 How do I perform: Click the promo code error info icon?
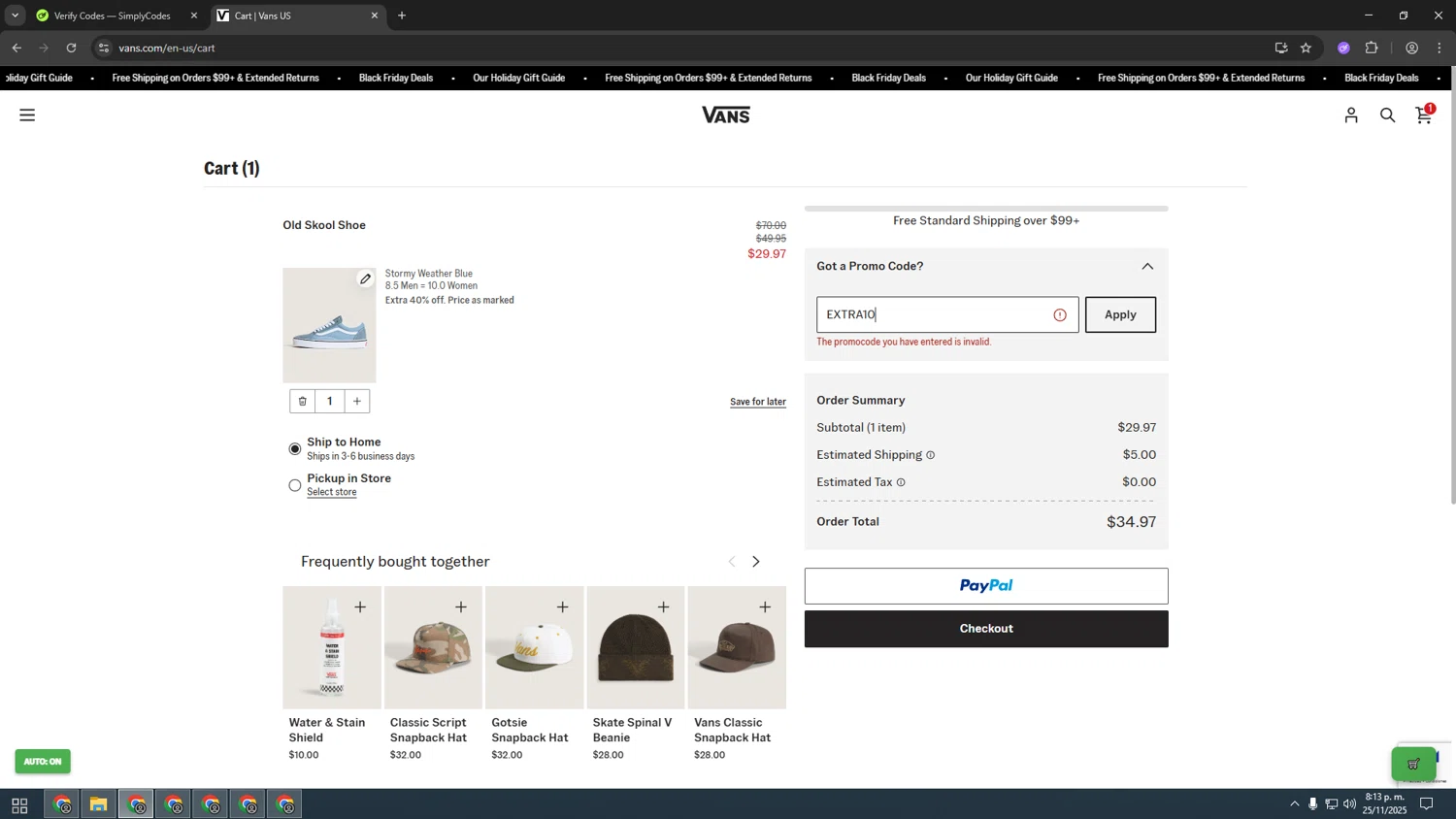(x=1060, y=314)
